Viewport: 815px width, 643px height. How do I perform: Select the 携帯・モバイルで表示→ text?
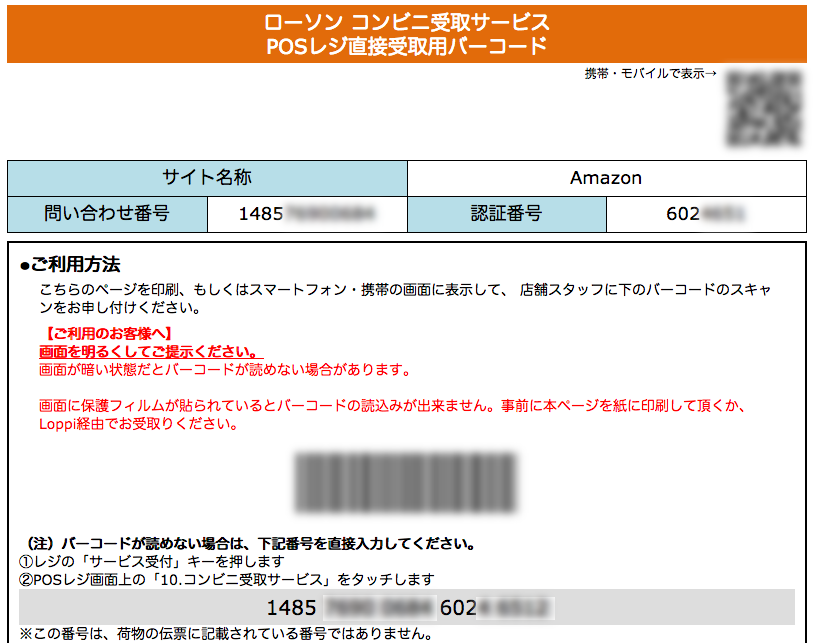(650, 74)
